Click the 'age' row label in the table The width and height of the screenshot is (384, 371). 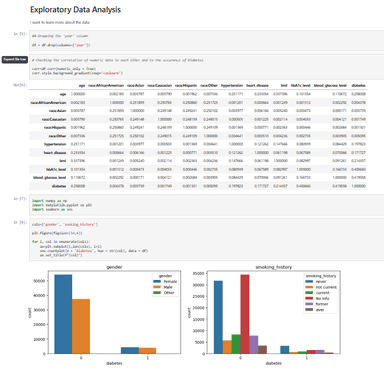(63, 94)
